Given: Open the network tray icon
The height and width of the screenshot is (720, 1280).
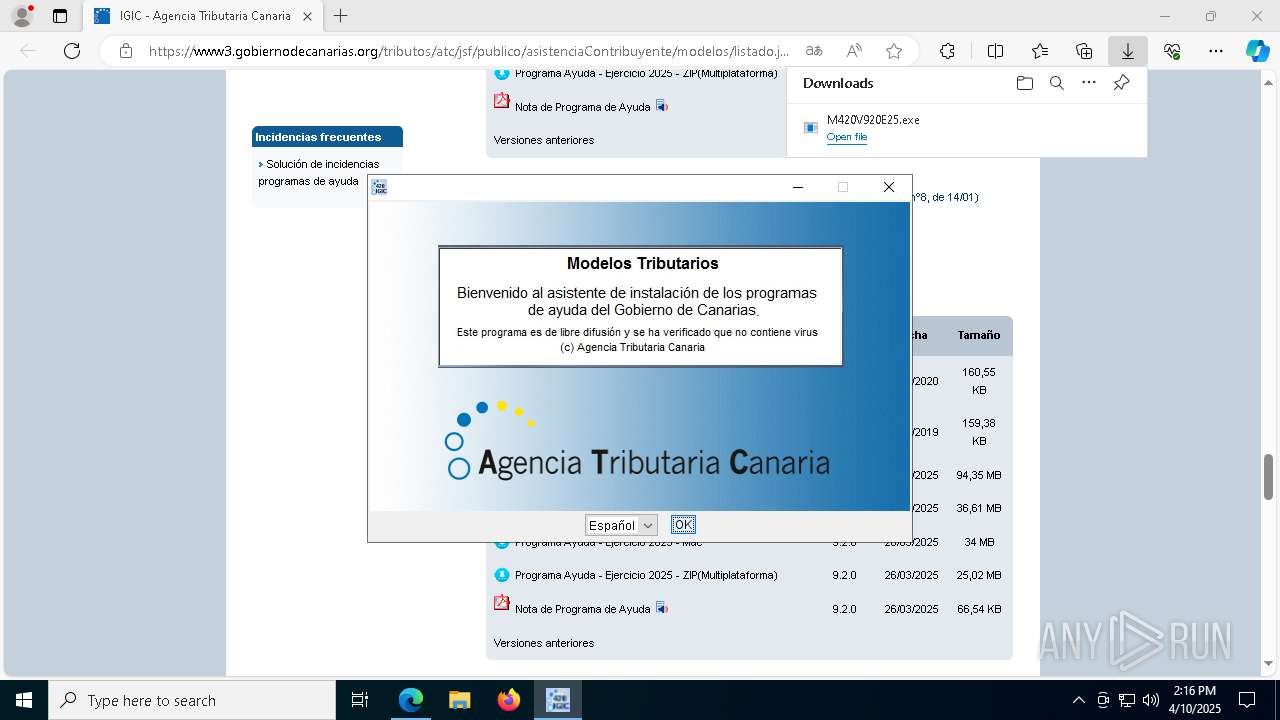Looking at the screenshot, I should pos(1127,700).
